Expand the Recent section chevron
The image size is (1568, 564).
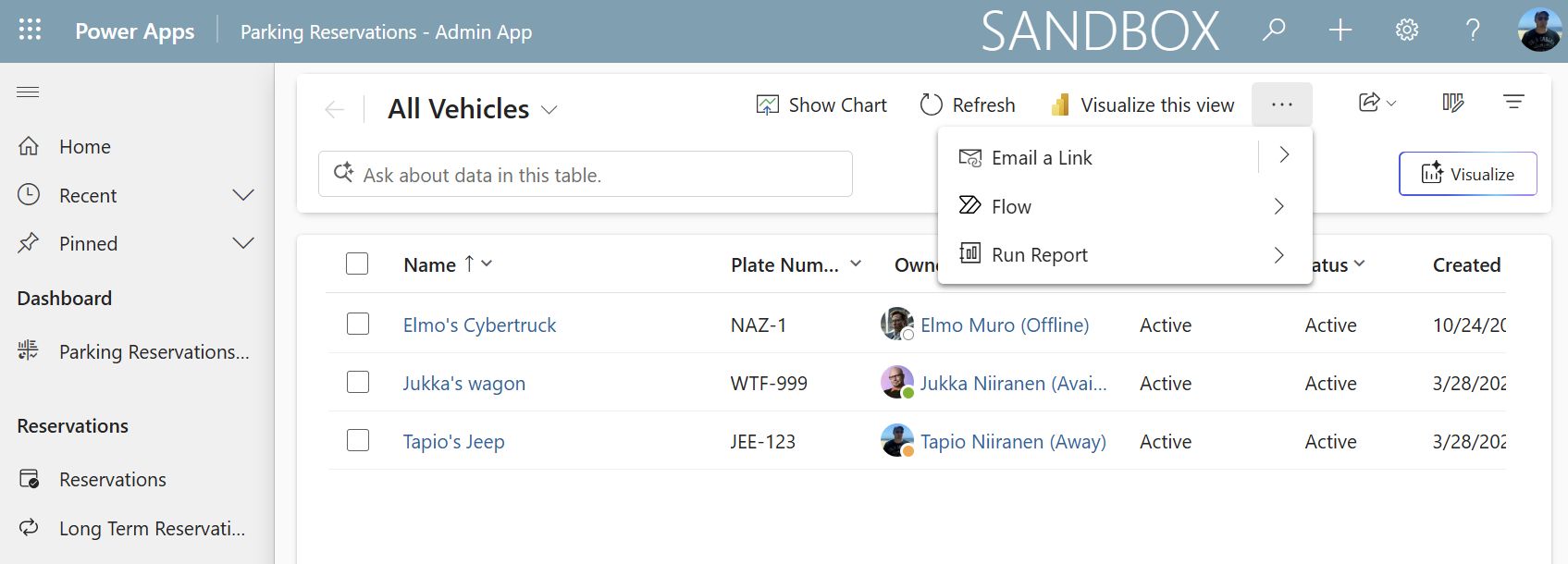point(243,195)
